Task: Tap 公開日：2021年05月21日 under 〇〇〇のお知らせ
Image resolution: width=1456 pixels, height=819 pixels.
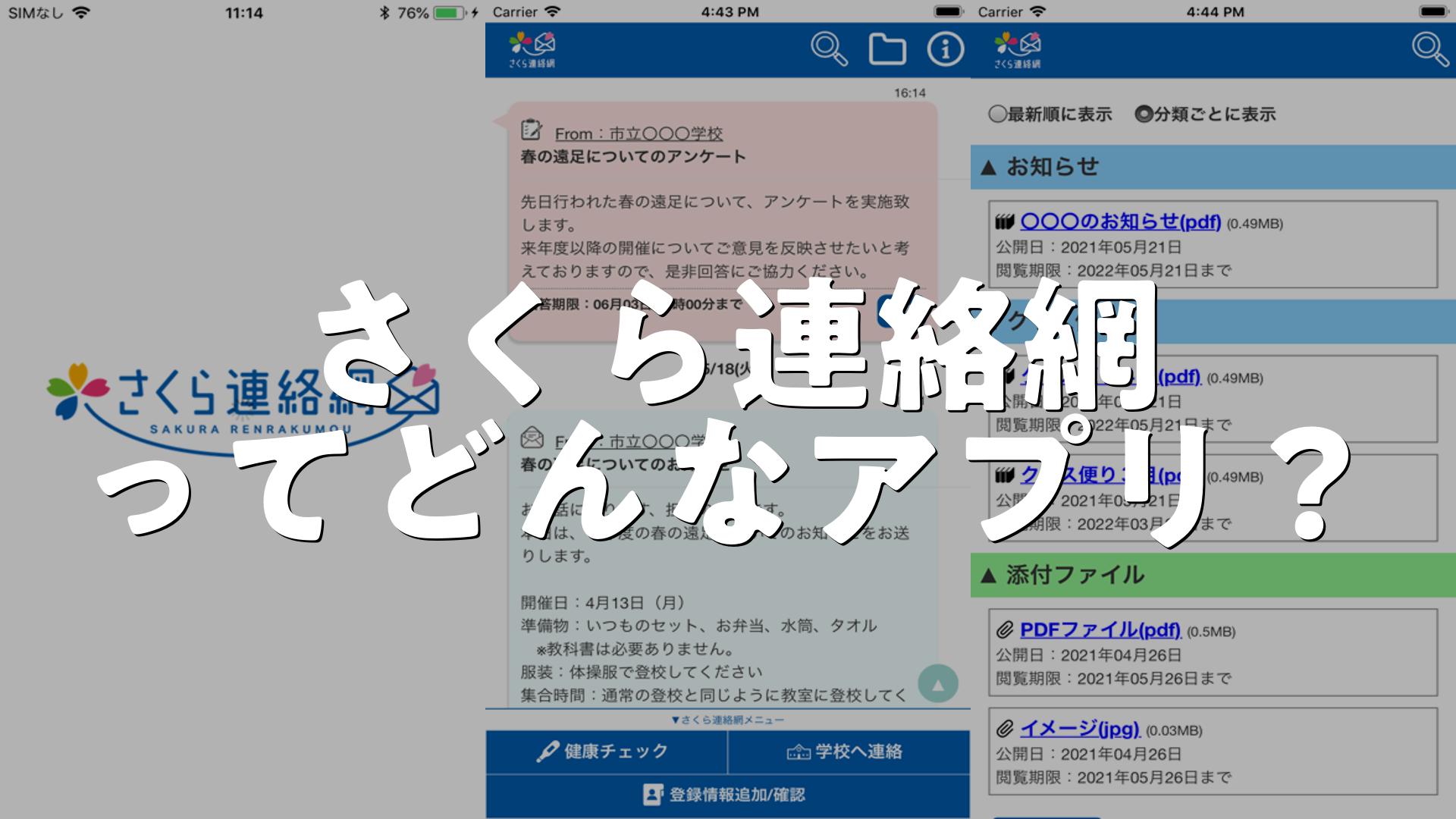Action: pos(1088,247)
